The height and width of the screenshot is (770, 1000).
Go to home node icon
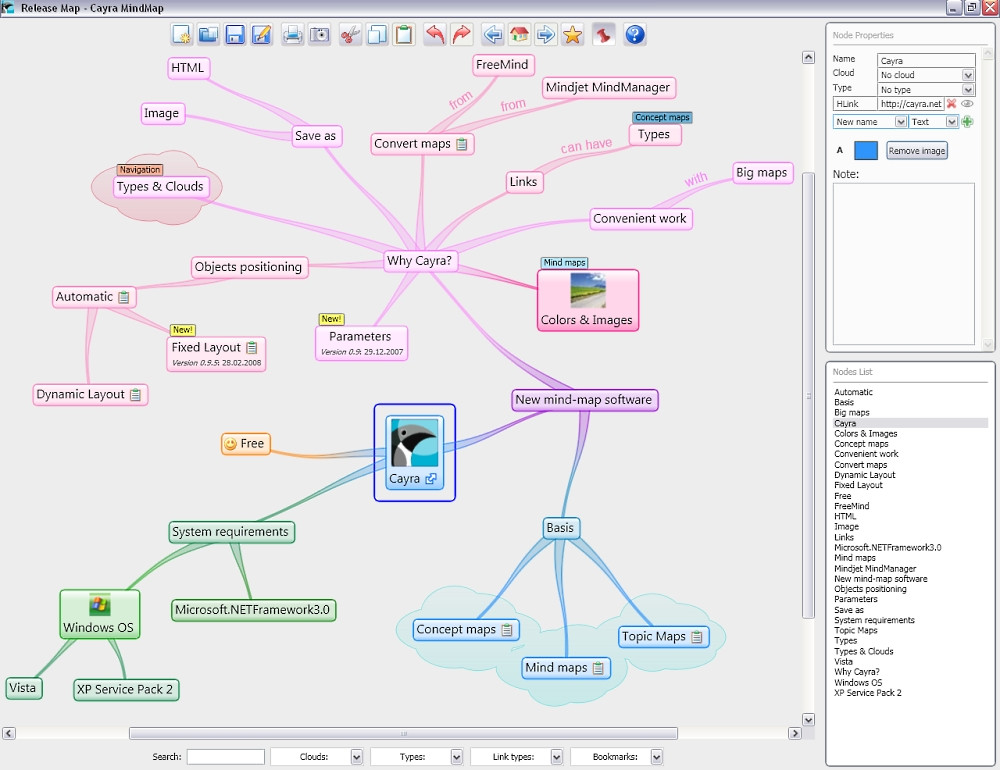point(519,35)
